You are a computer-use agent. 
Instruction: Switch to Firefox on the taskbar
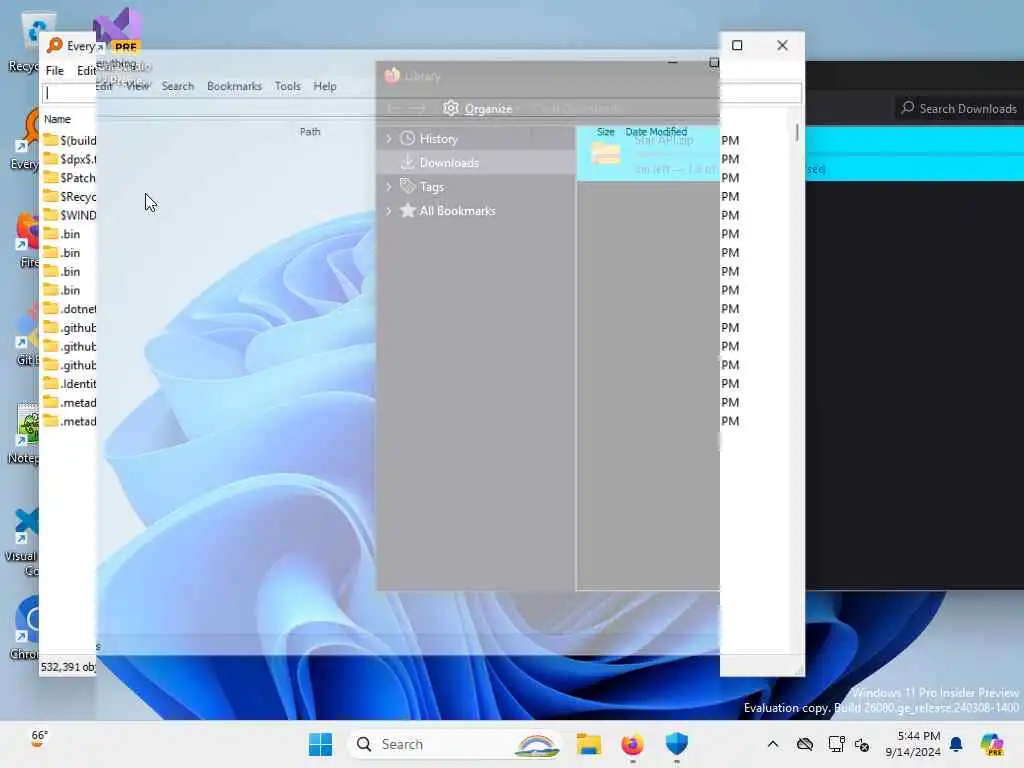632,744
